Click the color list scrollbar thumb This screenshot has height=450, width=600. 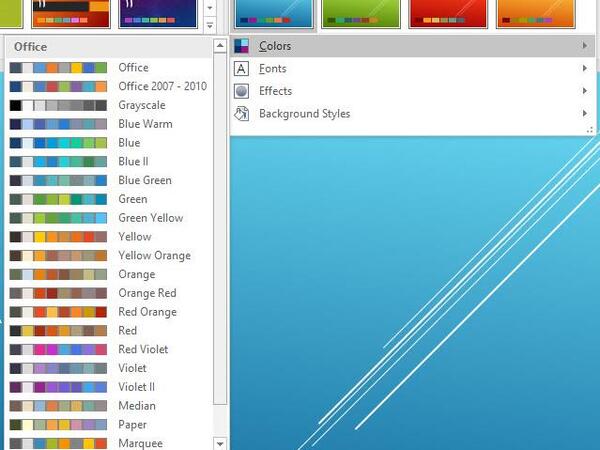[x=220, y=229]
